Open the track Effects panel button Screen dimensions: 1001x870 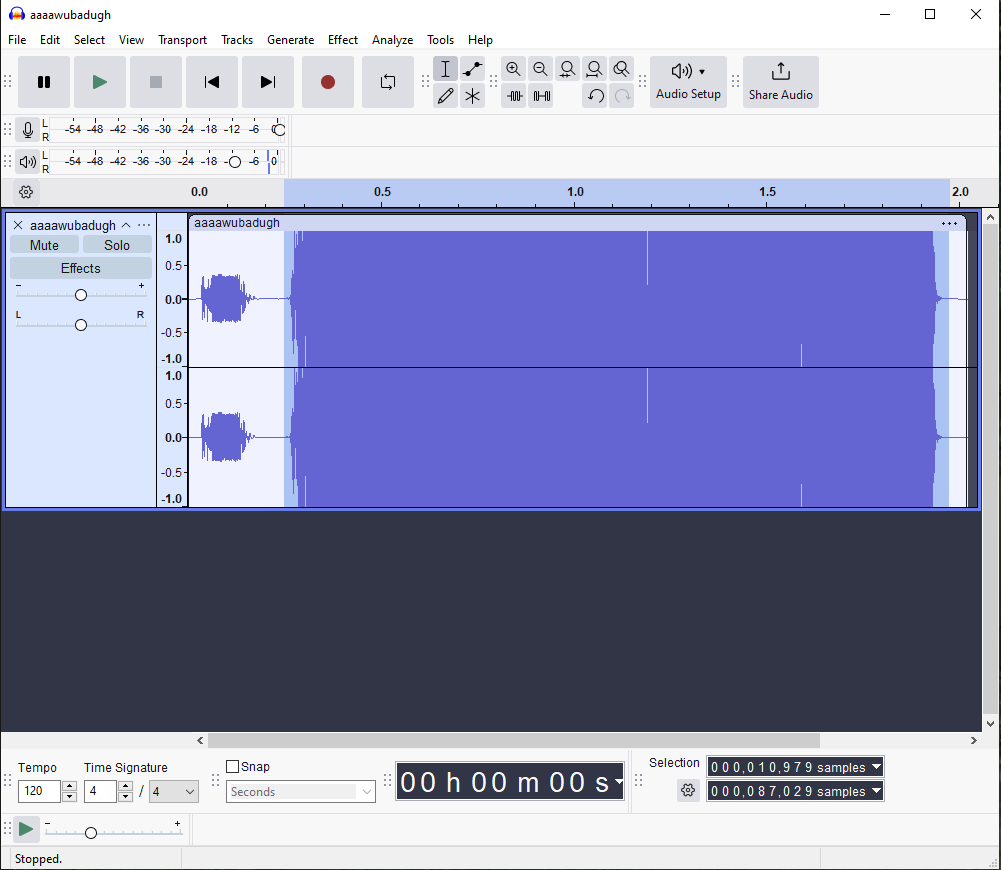coord(80,268)
